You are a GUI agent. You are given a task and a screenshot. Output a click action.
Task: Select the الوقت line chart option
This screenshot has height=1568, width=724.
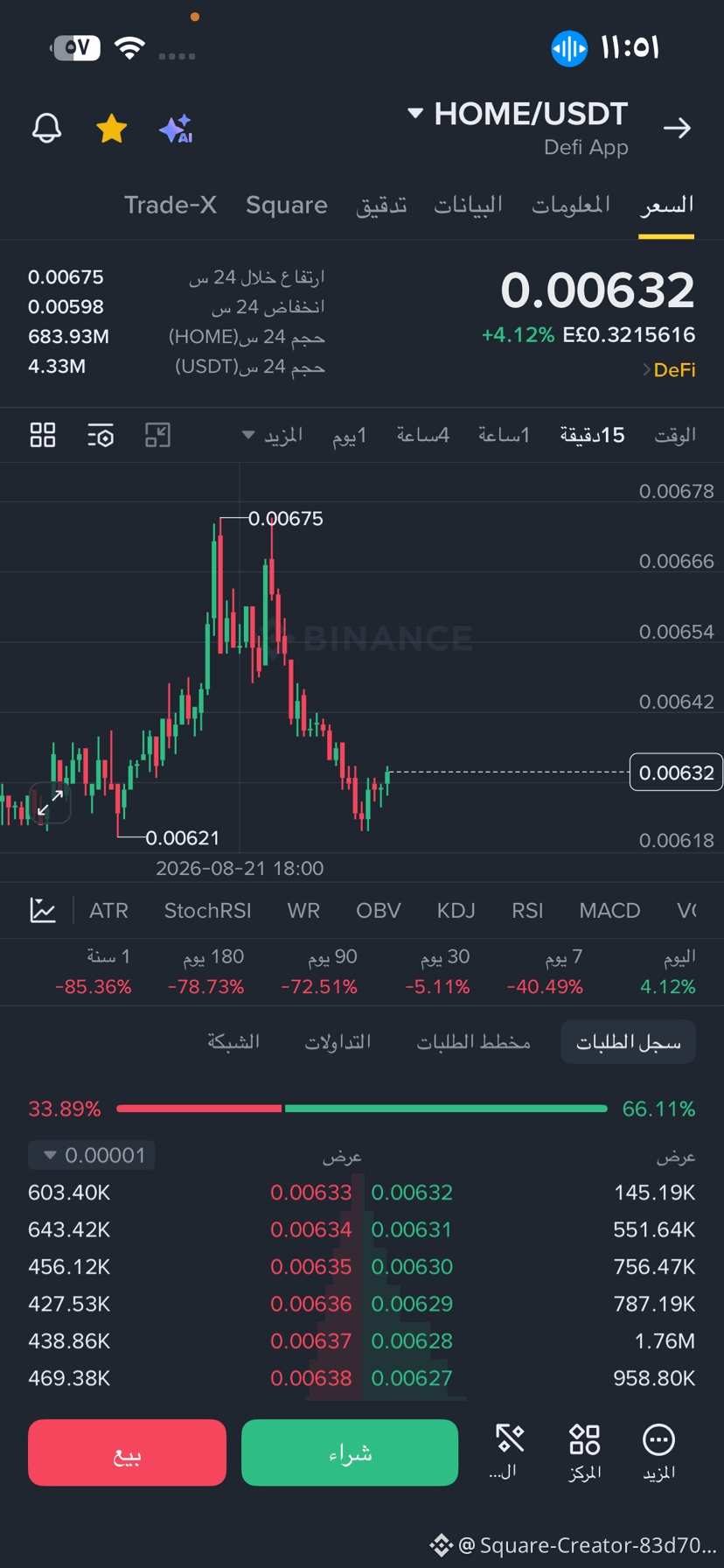tap(675, 435)
